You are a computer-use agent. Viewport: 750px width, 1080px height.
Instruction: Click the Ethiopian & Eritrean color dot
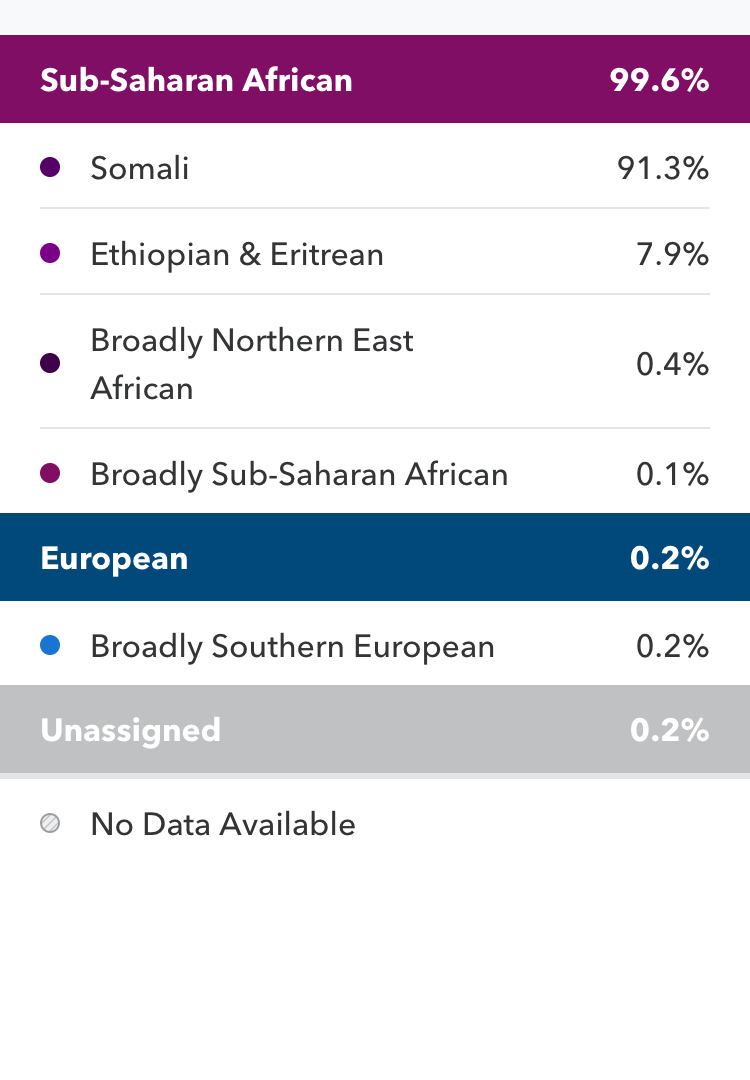point(50,254)
